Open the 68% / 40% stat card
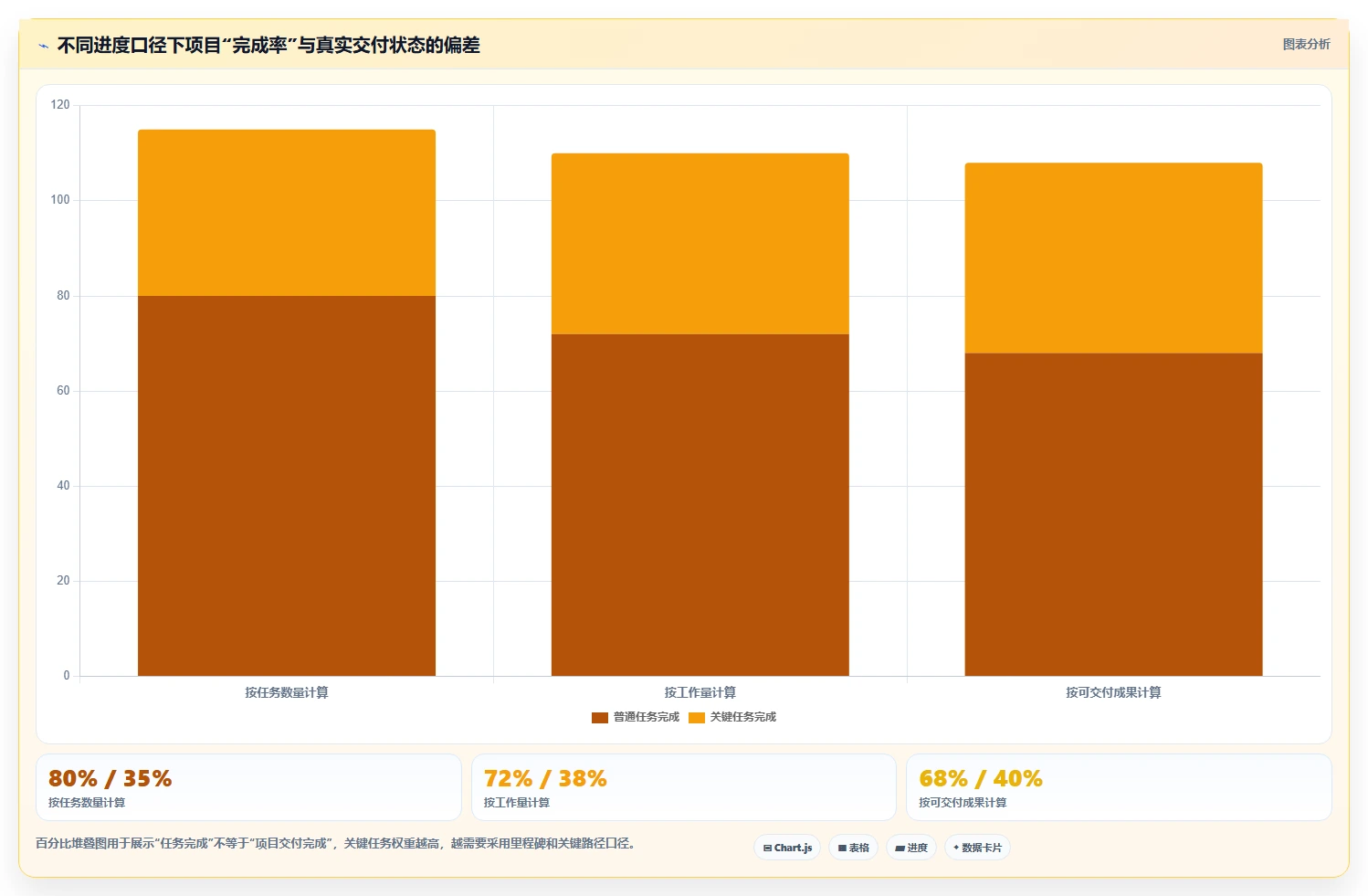 tap(1119, 787)
